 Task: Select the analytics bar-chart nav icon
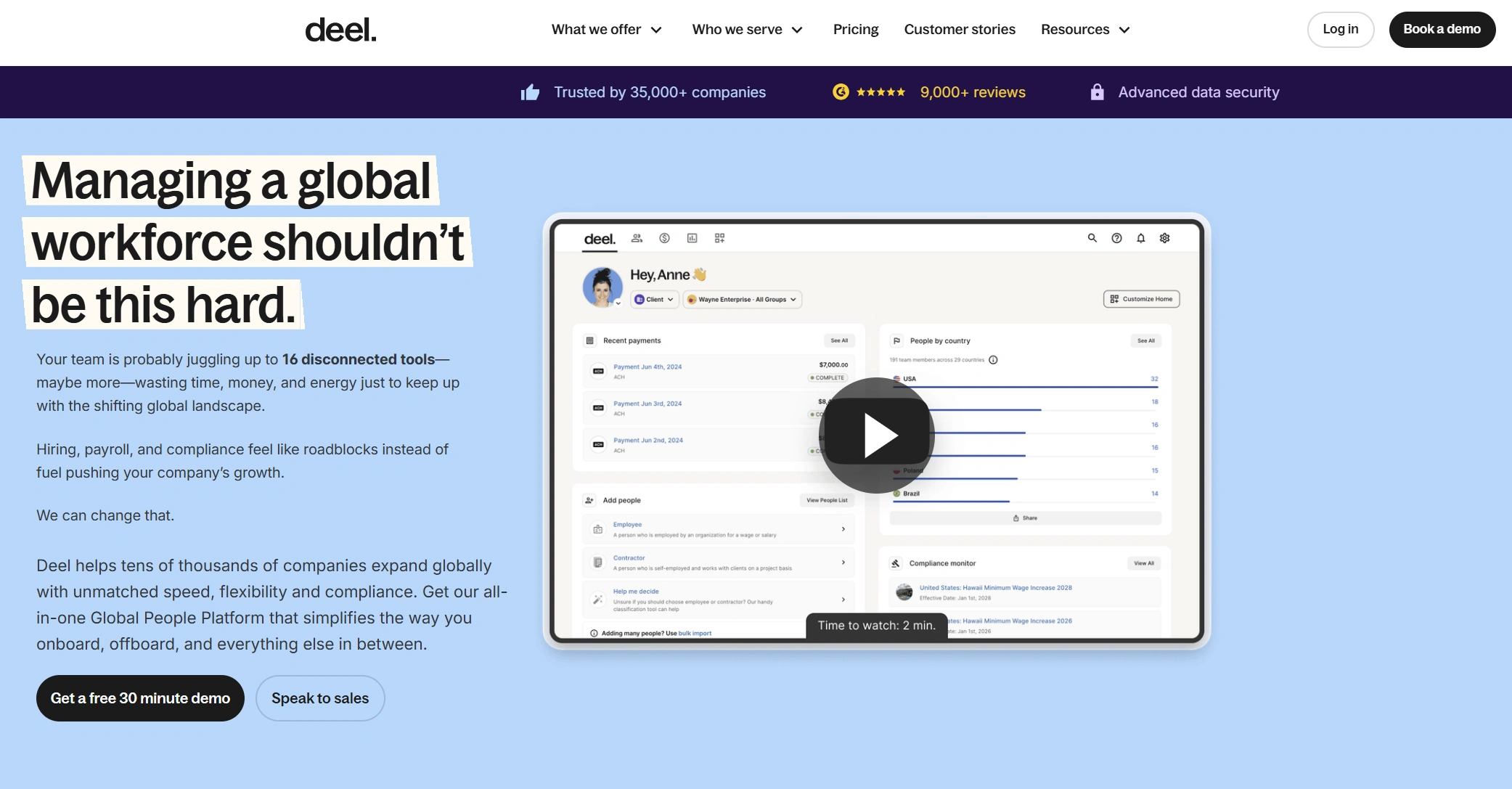click(x=692, y=238)
